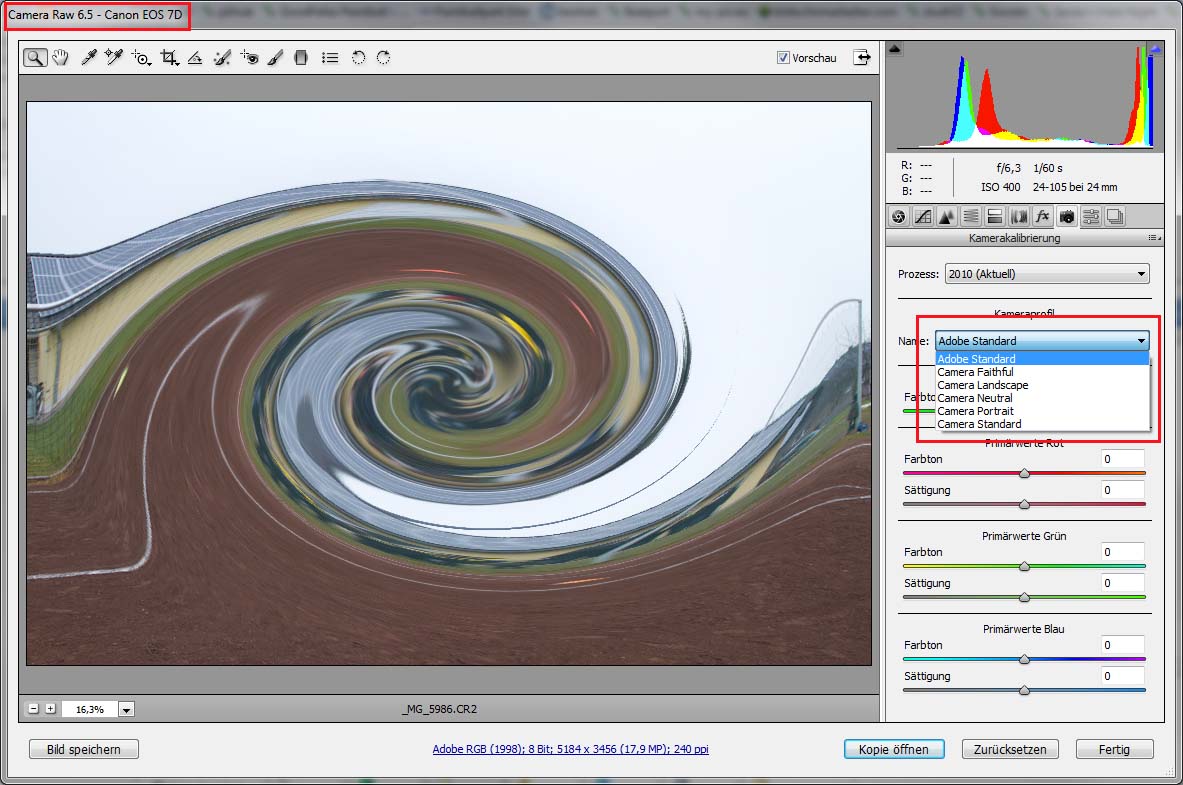
Task: Choose the Red Eye Removal tool
Action: (x=250, y=58)
